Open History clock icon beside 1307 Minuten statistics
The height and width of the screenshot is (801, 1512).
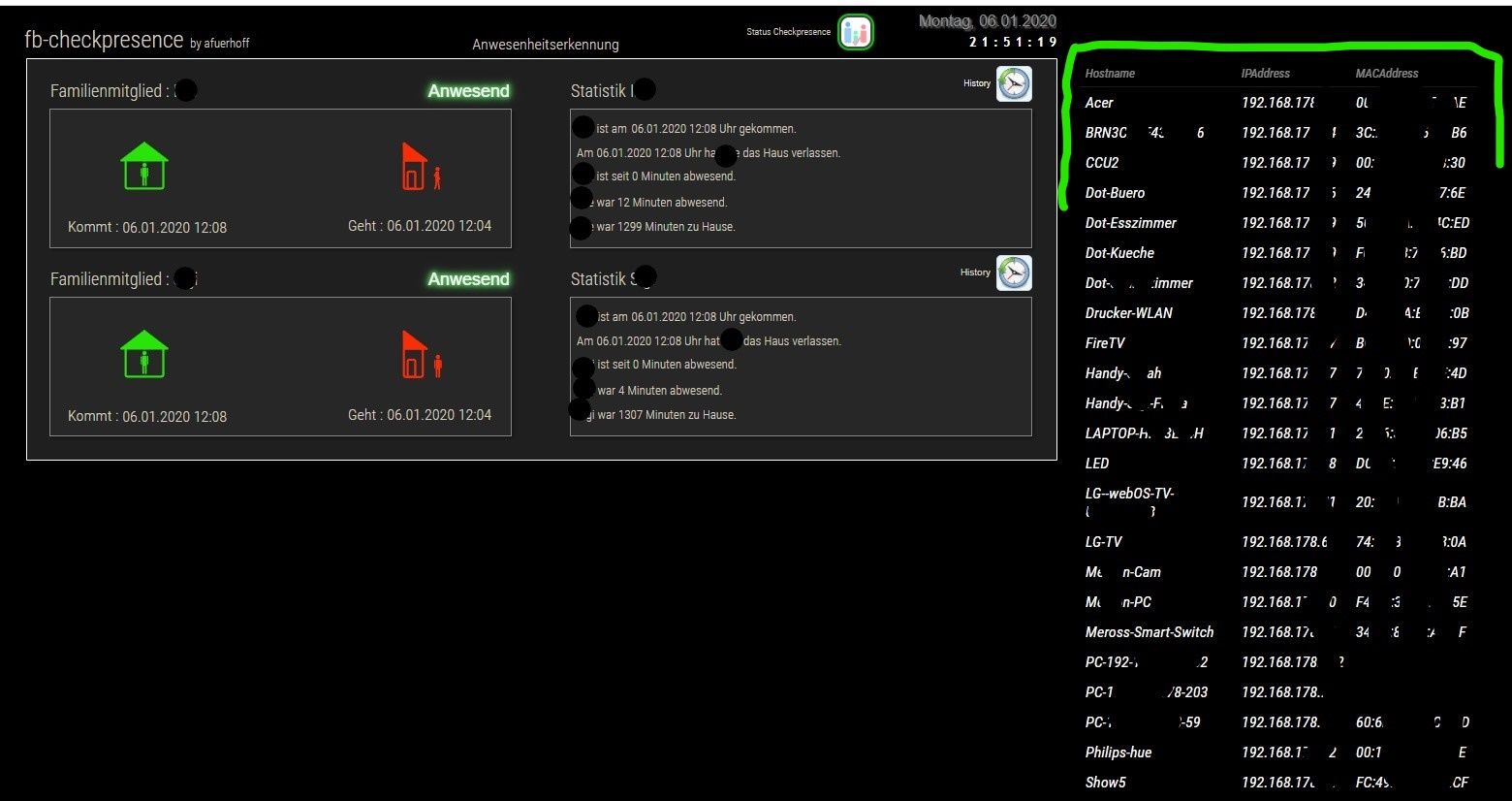(x=1014, y=273)
